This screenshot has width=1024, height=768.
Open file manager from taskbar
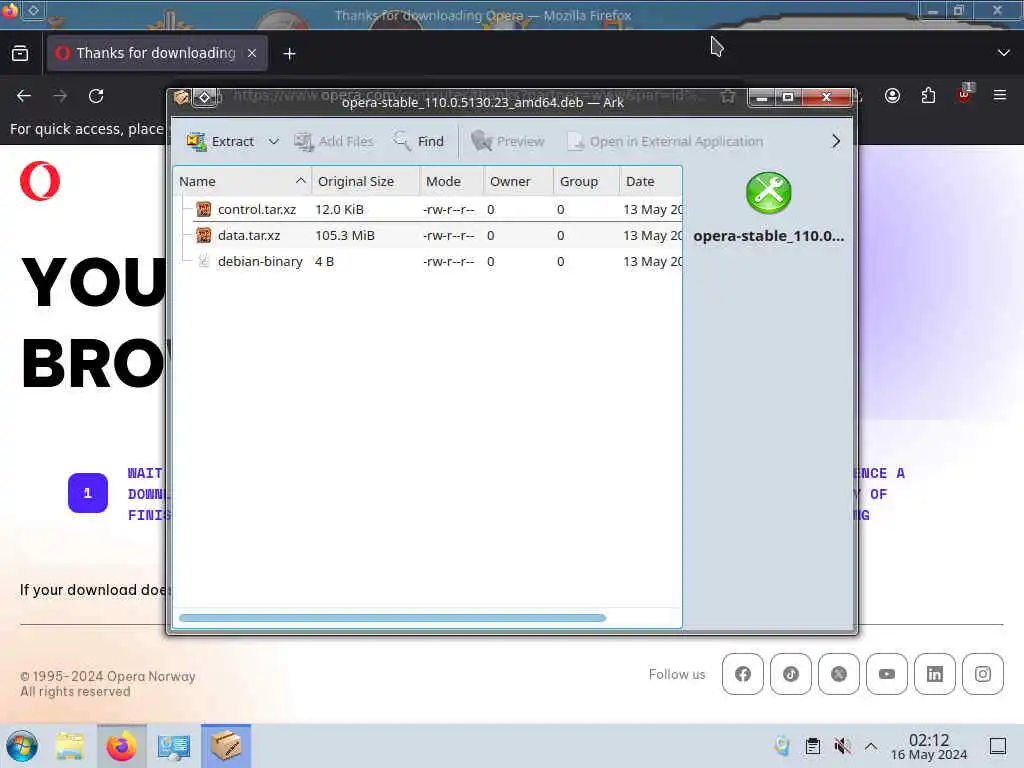pyautogui.click(x=70, y=746)
